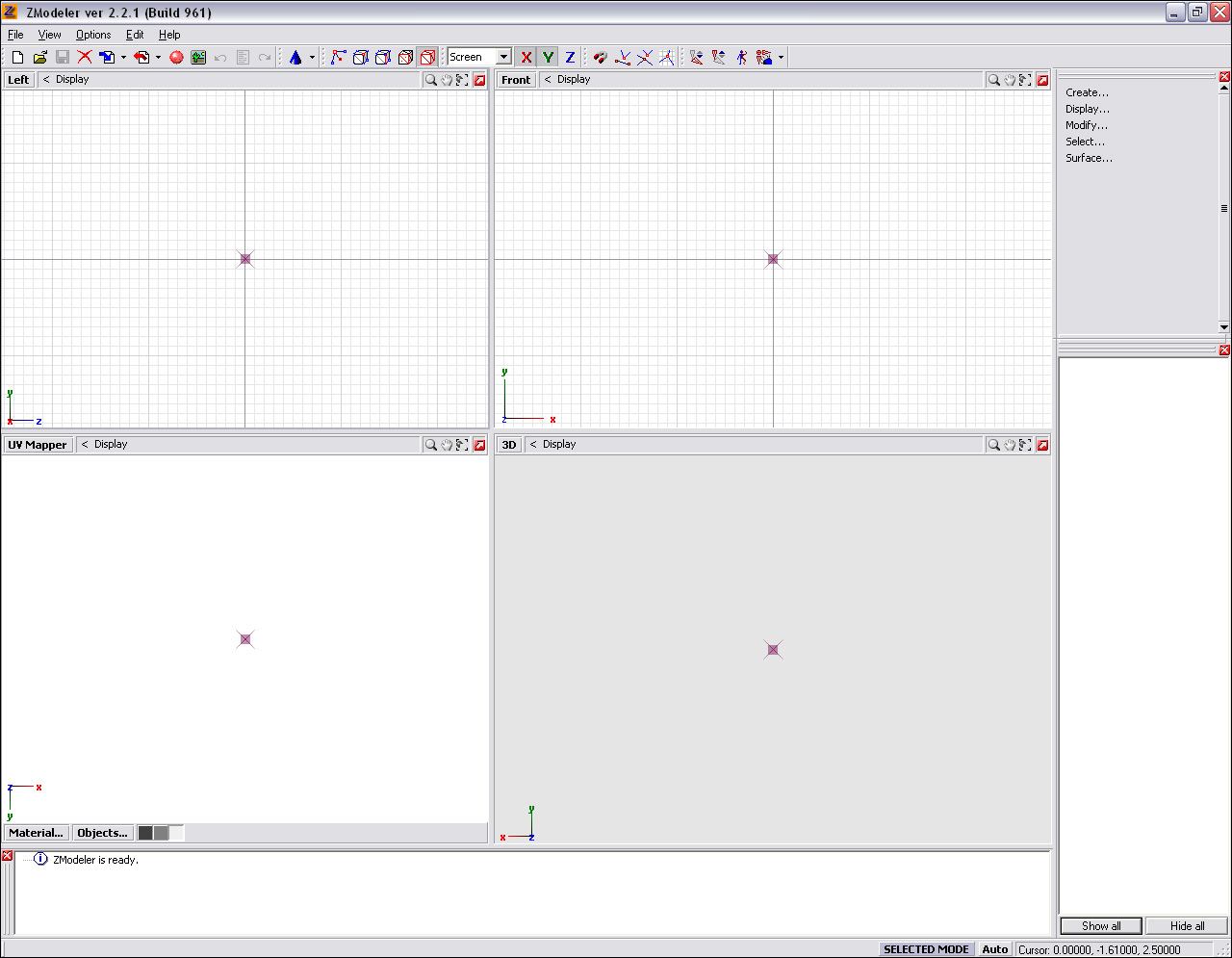Click the blue cone primitive icon
Screen dimensions: 1232x958
click(x=295, y=57)
